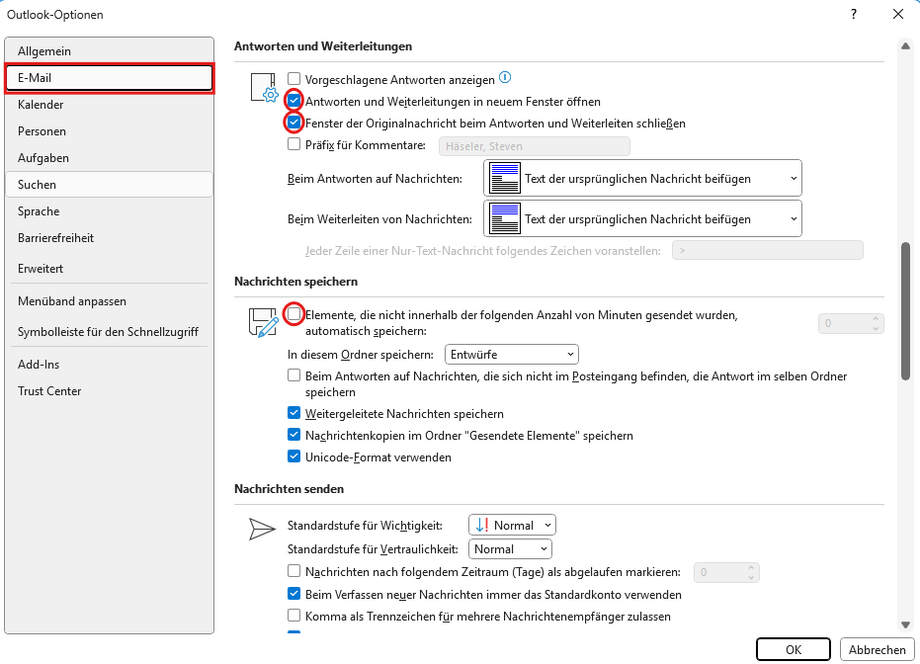Click the vertical scrollbar thumb
The width and height of the screenshot is (920, 664).
[905, 311]
